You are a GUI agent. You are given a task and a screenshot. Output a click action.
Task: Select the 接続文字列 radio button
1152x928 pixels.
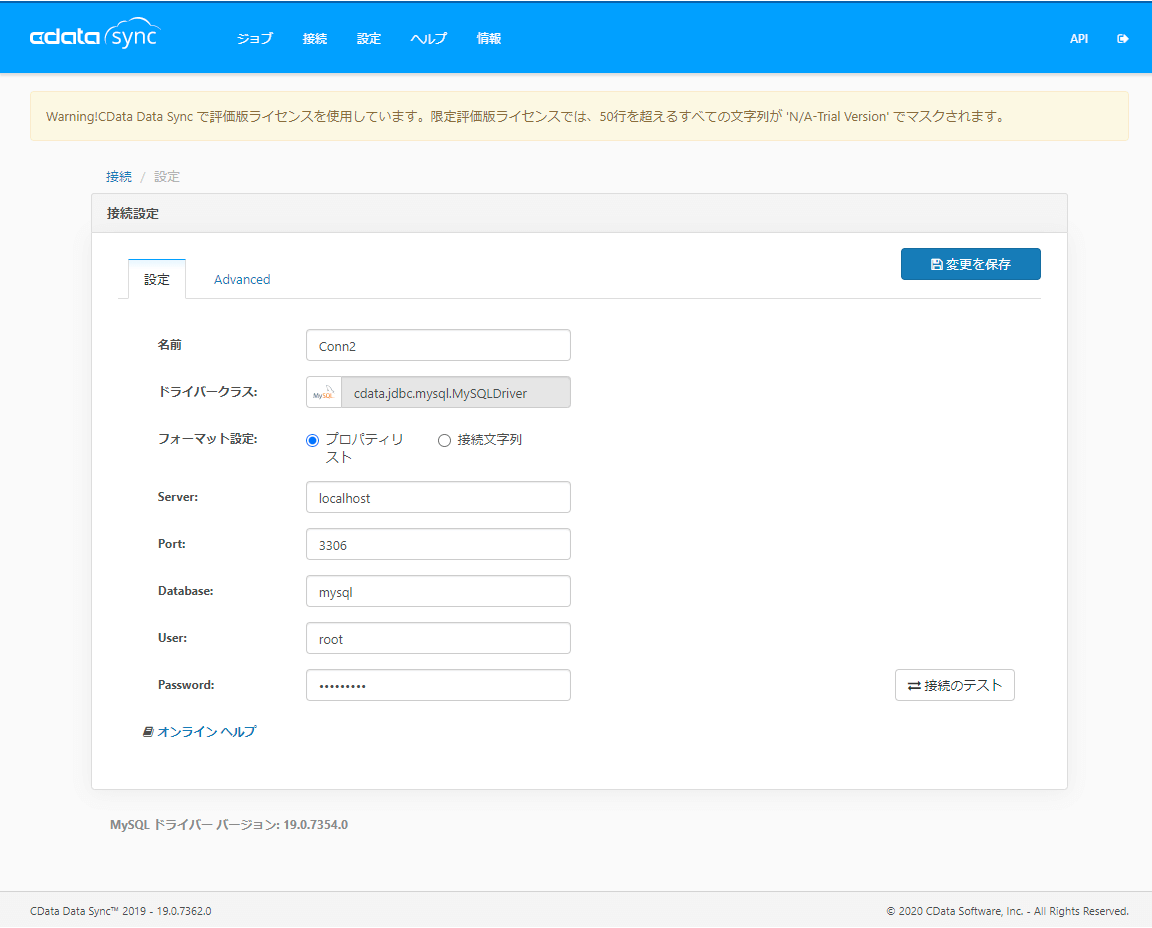[444, 441]
